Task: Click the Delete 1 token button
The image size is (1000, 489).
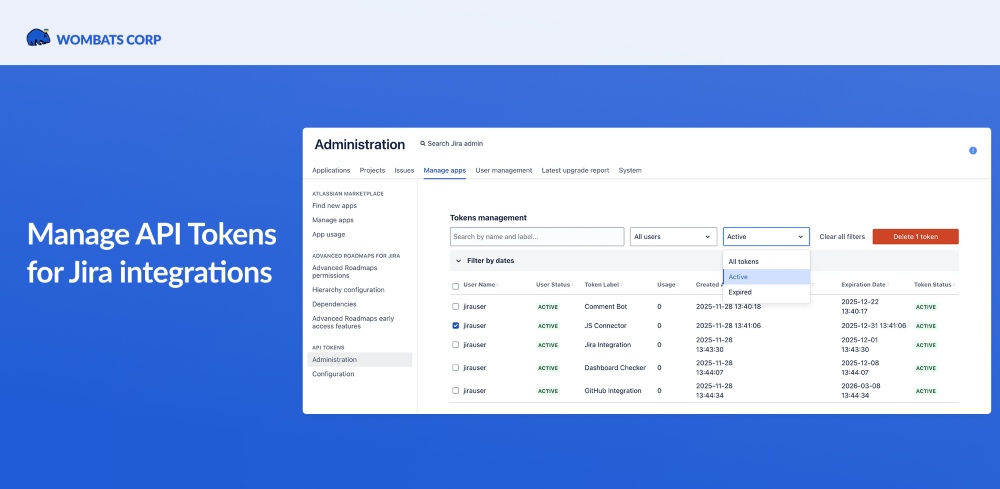Action: tap(915, 237)
